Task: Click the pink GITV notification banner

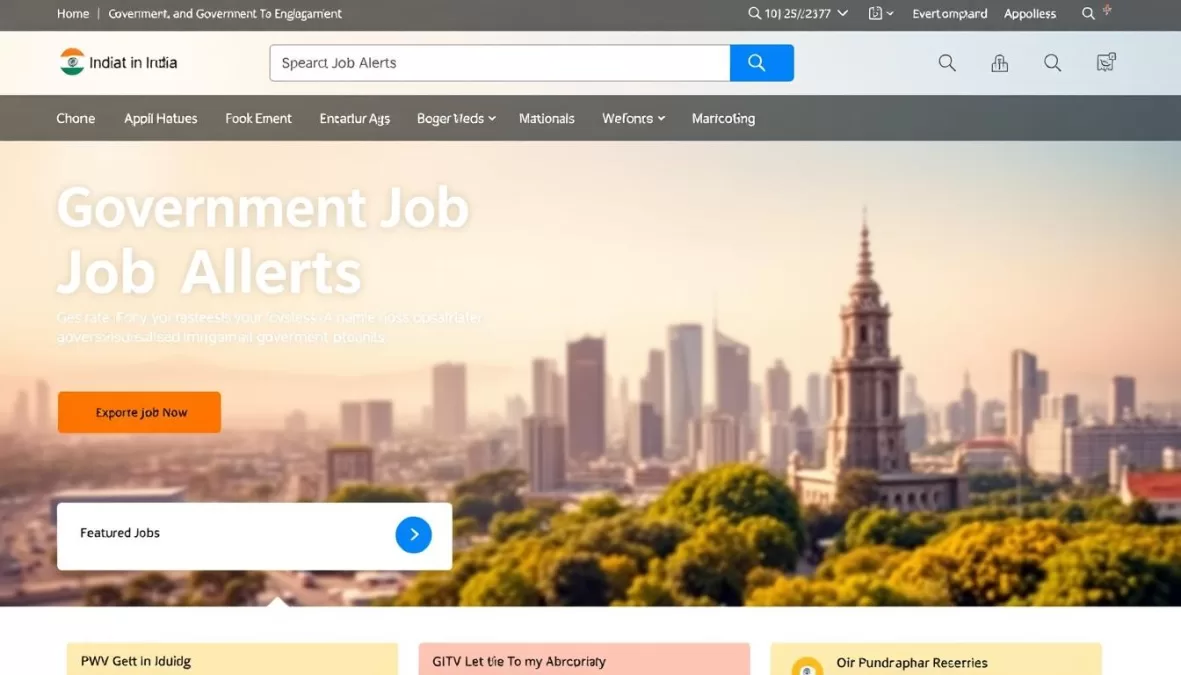Action: coord(584,659)
